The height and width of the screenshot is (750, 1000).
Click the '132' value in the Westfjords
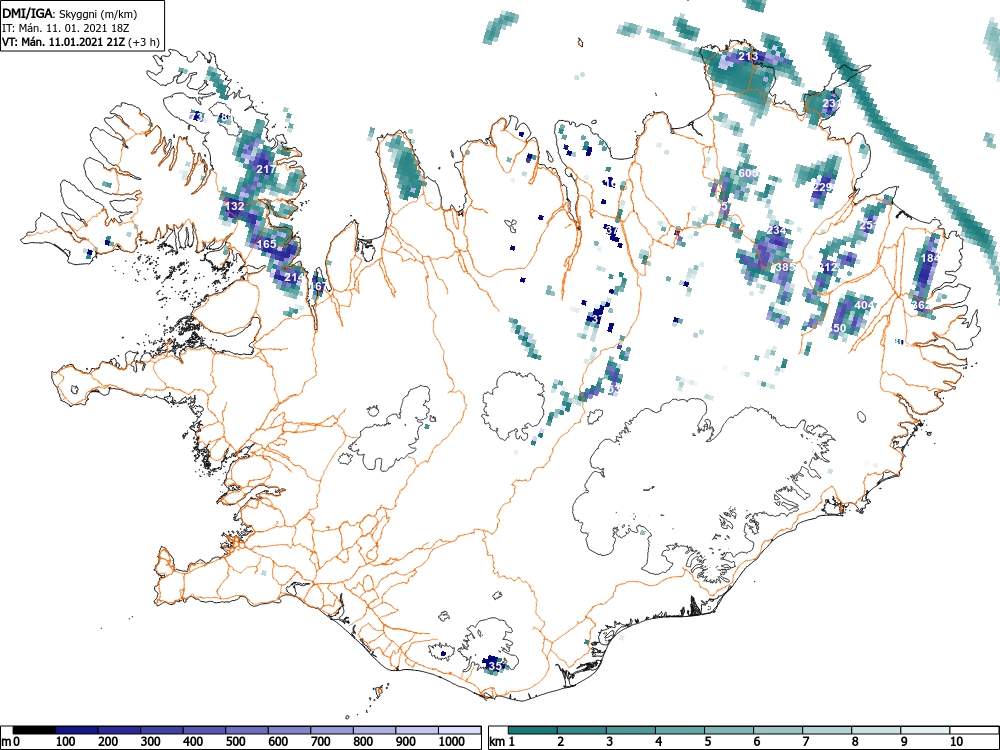[234, 206]
